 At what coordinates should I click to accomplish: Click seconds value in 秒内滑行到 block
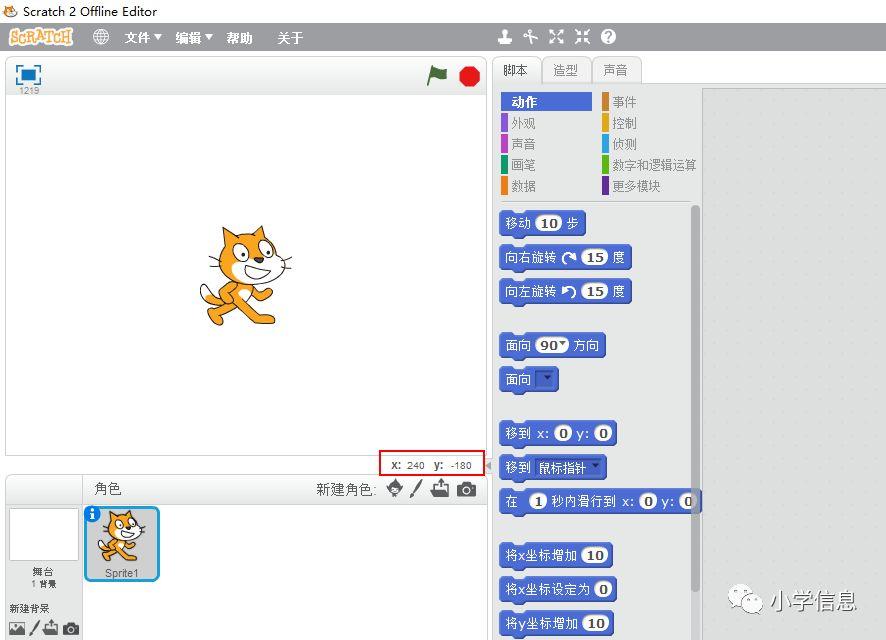tap(538, 501)
